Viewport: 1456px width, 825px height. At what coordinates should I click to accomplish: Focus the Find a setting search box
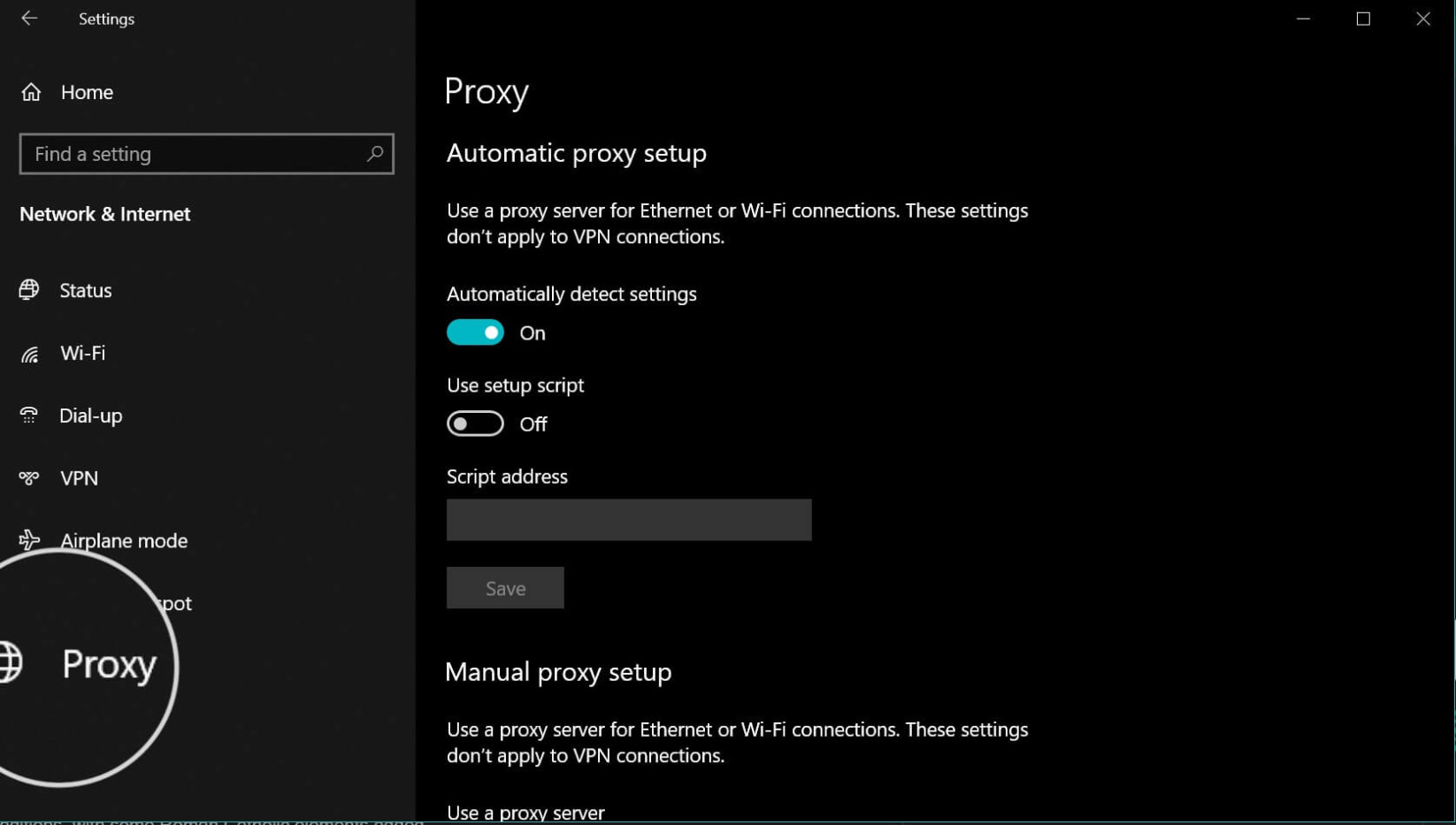click(x=206, y=154)
